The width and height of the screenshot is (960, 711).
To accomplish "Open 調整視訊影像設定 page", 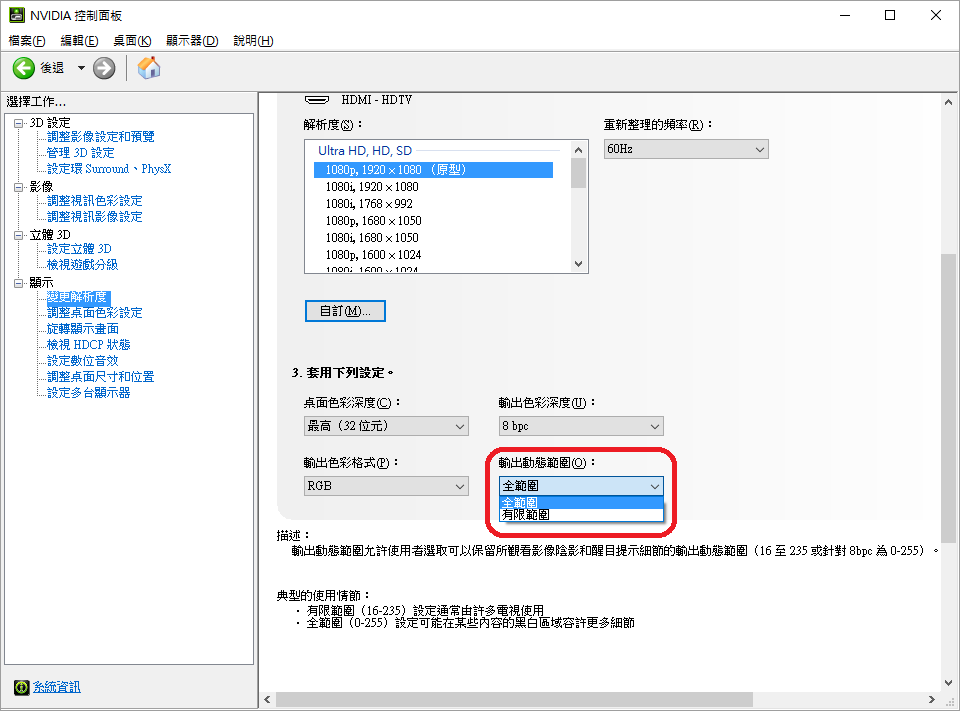I will click(x=95, y=216).
